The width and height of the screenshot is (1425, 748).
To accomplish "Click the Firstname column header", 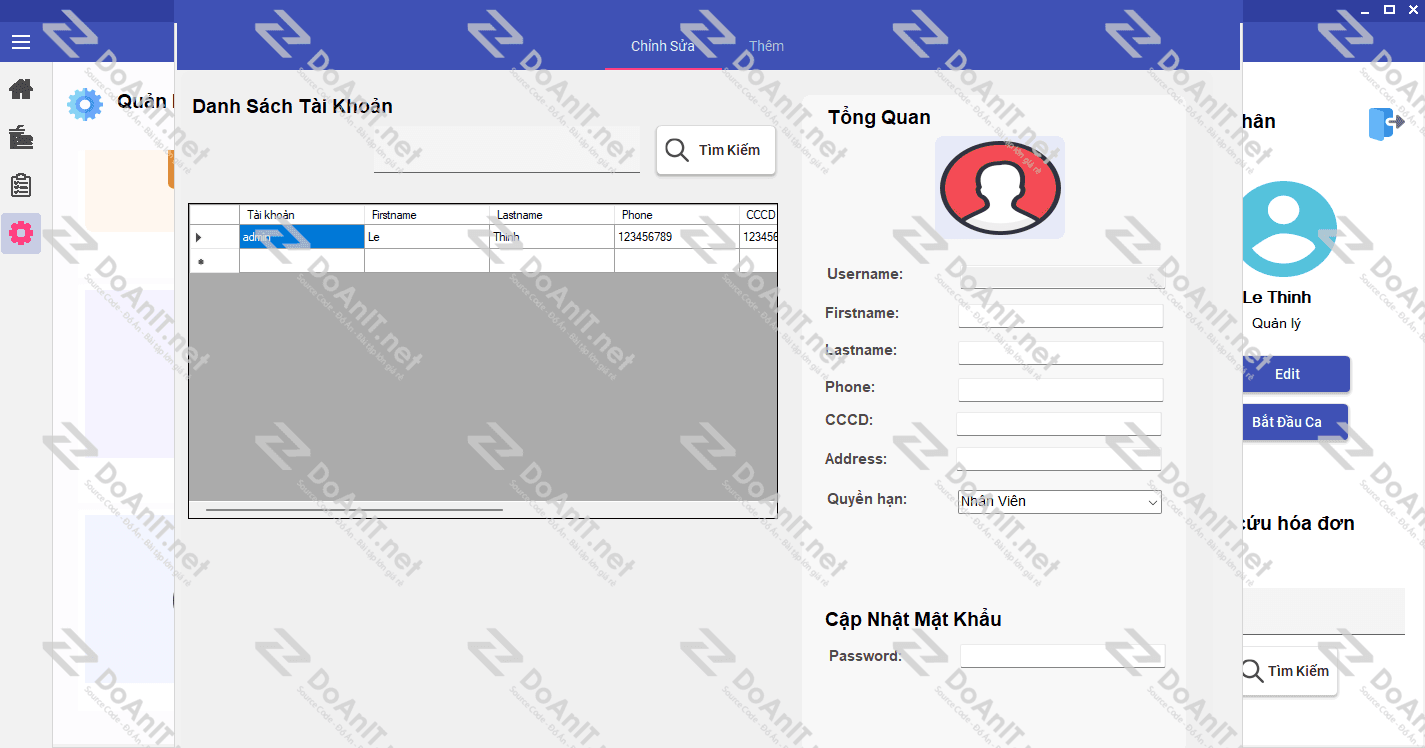I will tap(427, 215).
